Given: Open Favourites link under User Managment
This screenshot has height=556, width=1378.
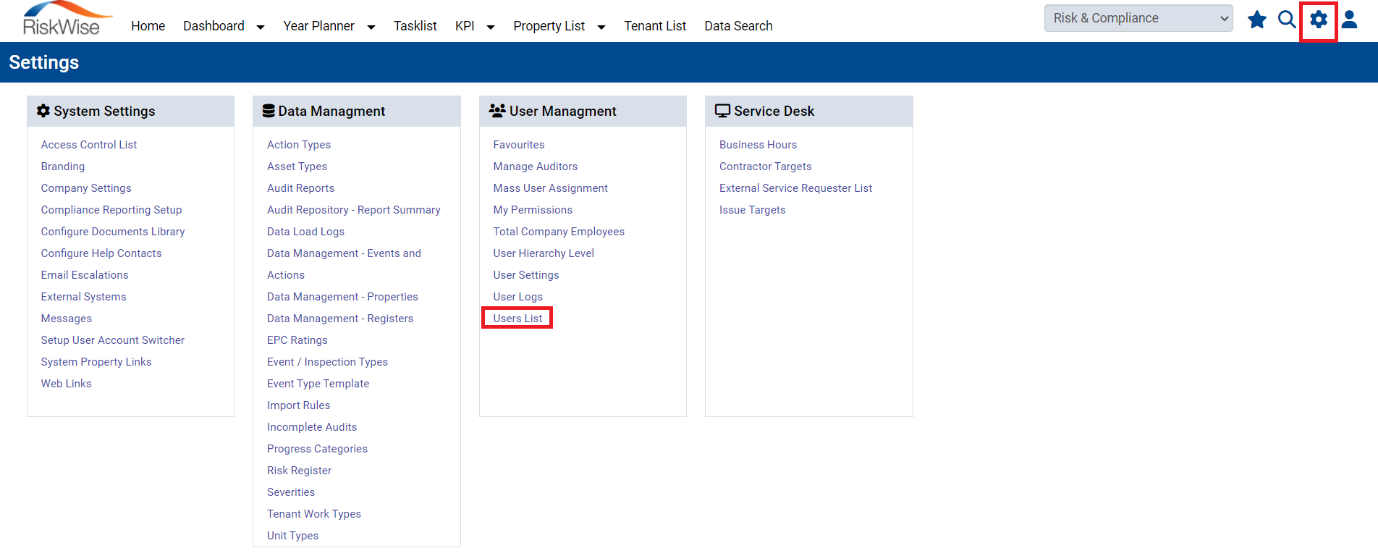Looking at the screenshot, I should (x=519, y=145).
